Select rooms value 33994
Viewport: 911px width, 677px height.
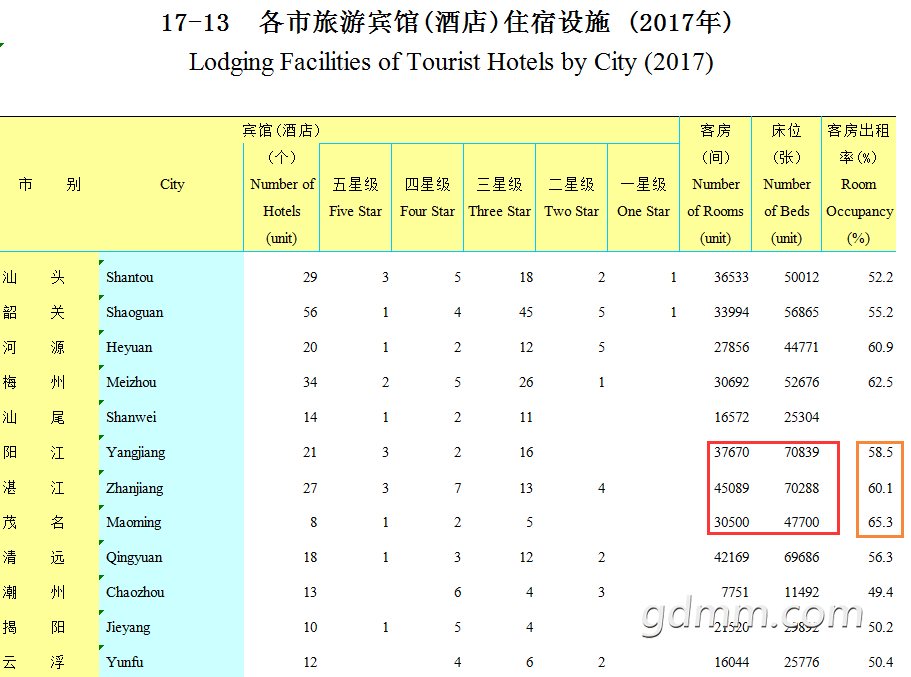tap(731, 312)
